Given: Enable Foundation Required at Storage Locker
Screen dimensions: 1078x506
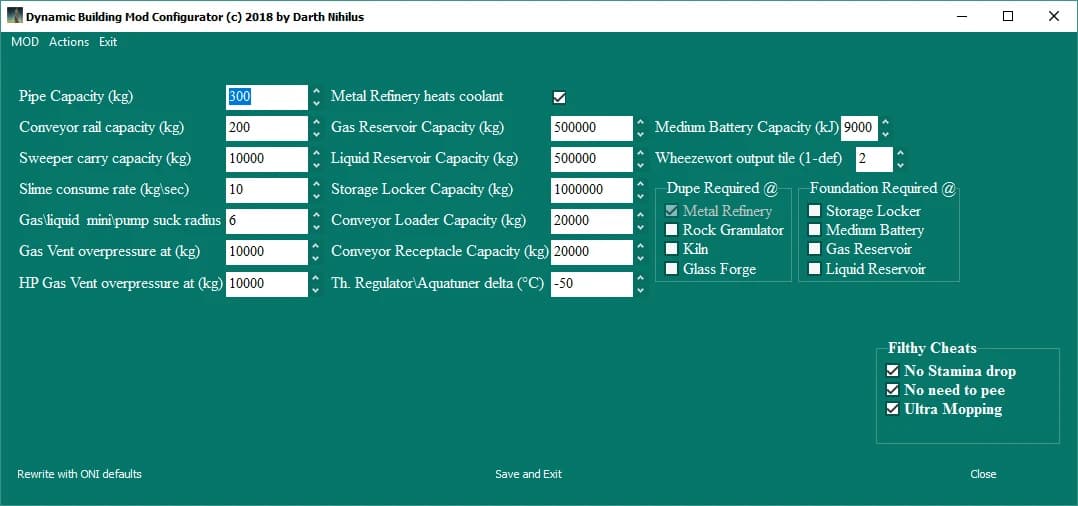Looking at the screenshot, I should click(x=815, y=211).
